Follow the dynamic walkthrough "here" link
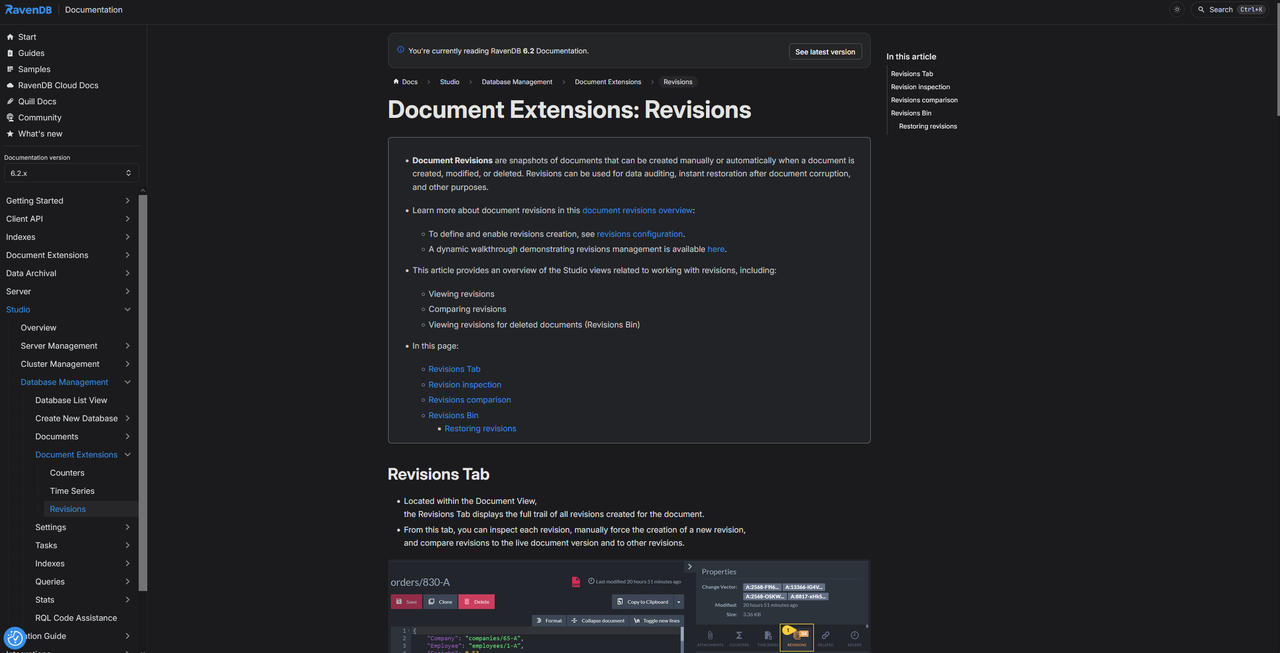 pyautogui.click(x=716, y=249)
